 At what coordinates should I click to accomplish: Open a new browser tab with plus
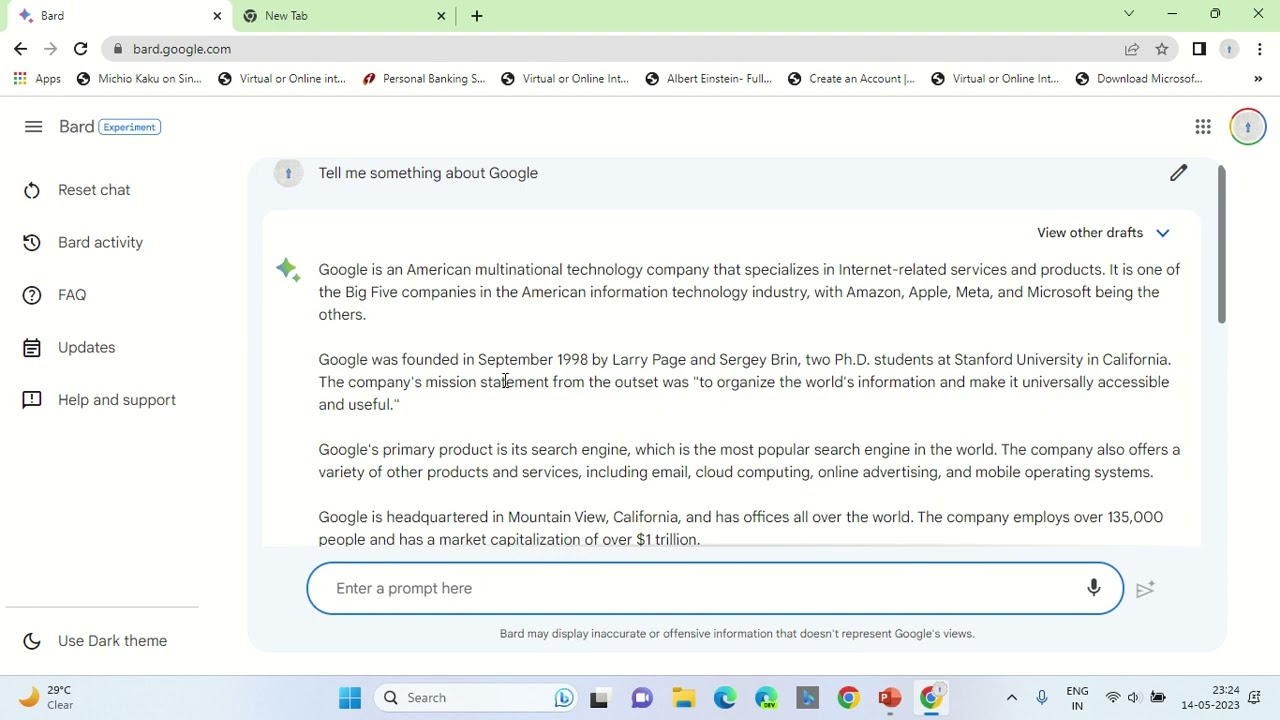pos(477,16)
